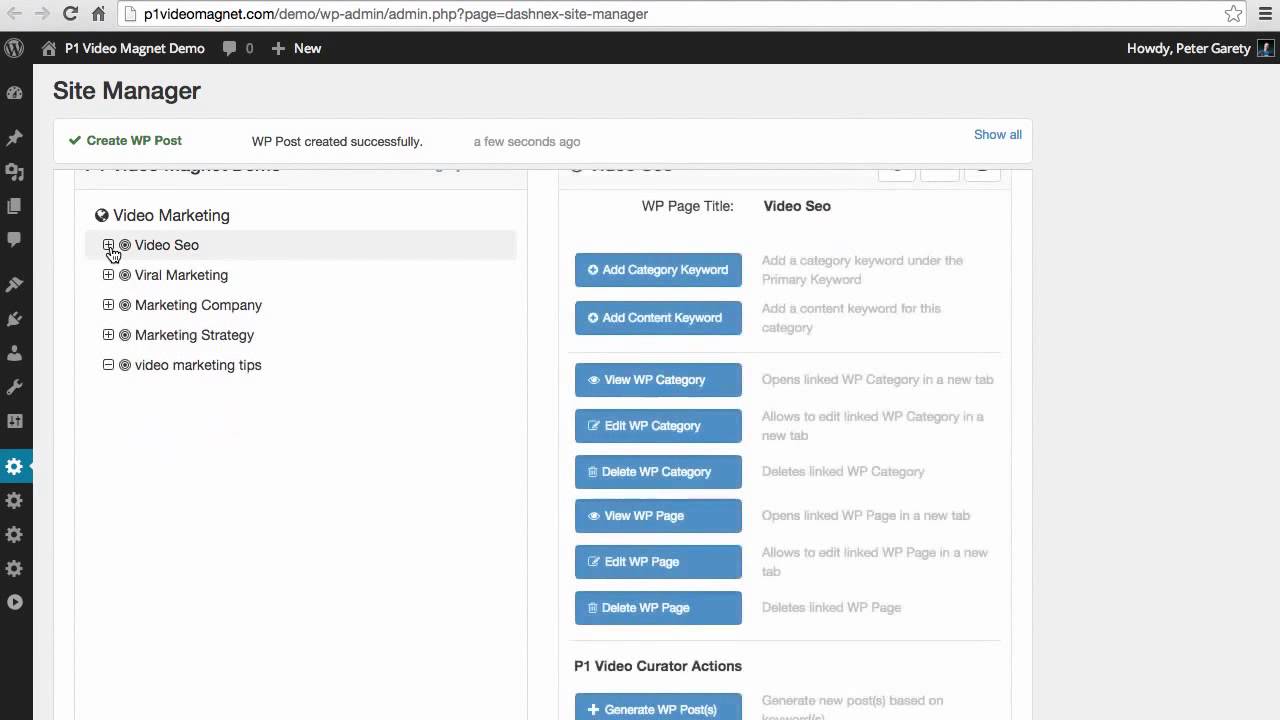Screen dimensions: 1280x720
Task: Expand the Marketing Strategy tree node
Action: pyautogui.click(x=108, y=335)
